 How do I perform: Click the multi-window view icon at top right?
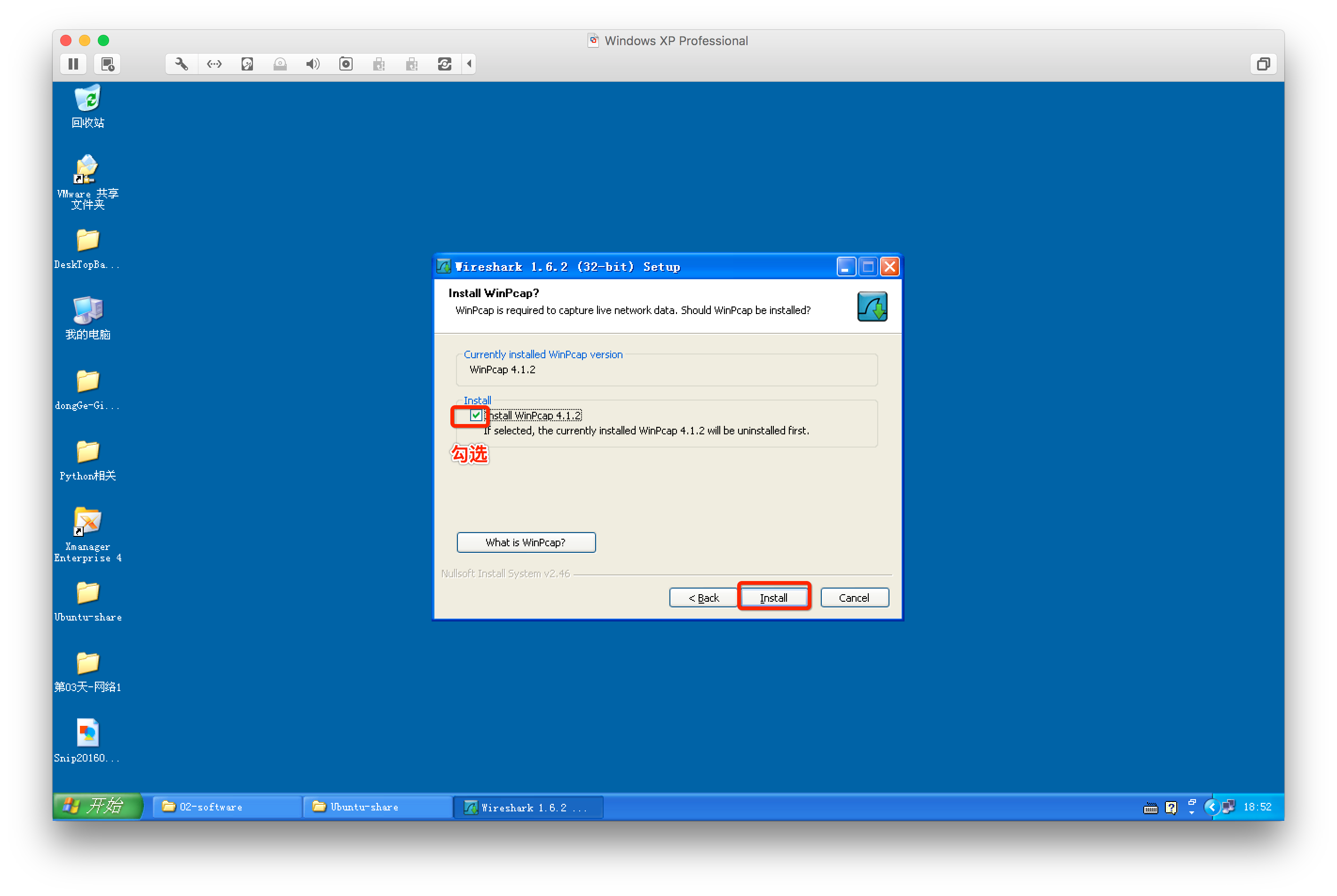[x=1263, y=64]
